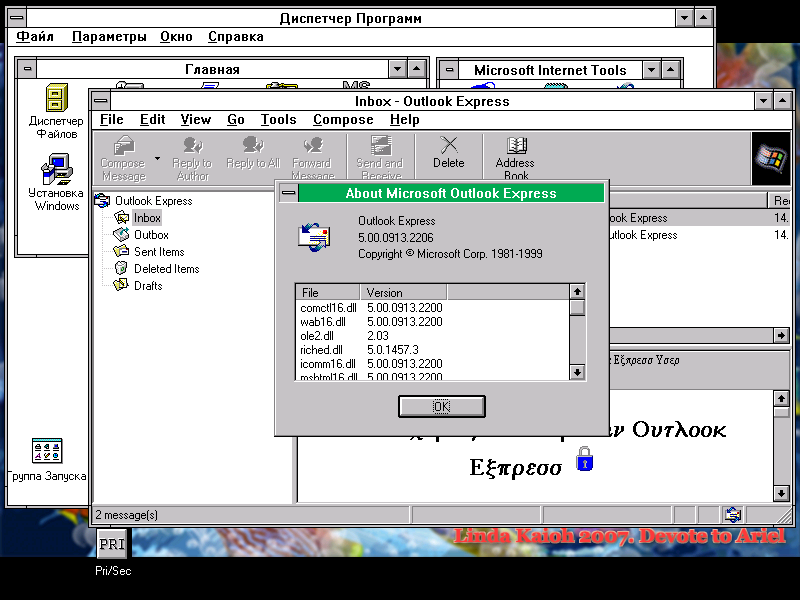Click the Outlook Express icon in About dialog
800x600 pixels.
[x=314, y=237]
